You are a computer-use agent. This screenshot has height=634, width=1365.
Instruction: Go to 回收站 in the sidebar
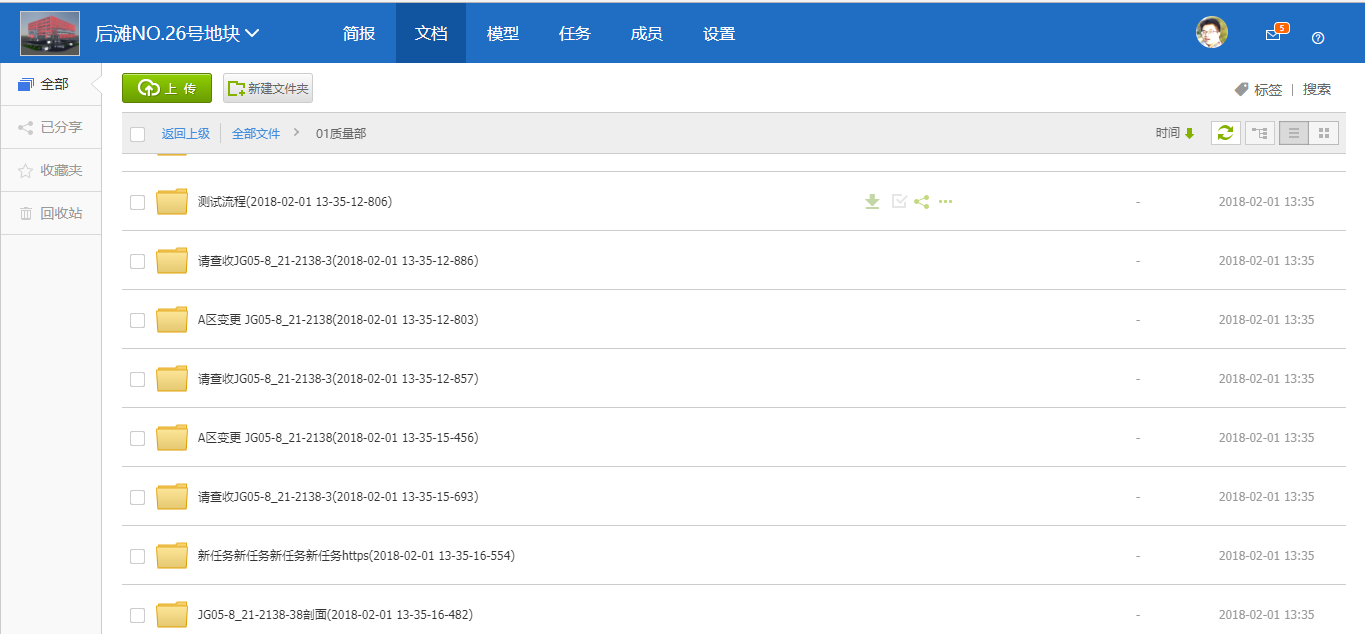tap(49, 212)
